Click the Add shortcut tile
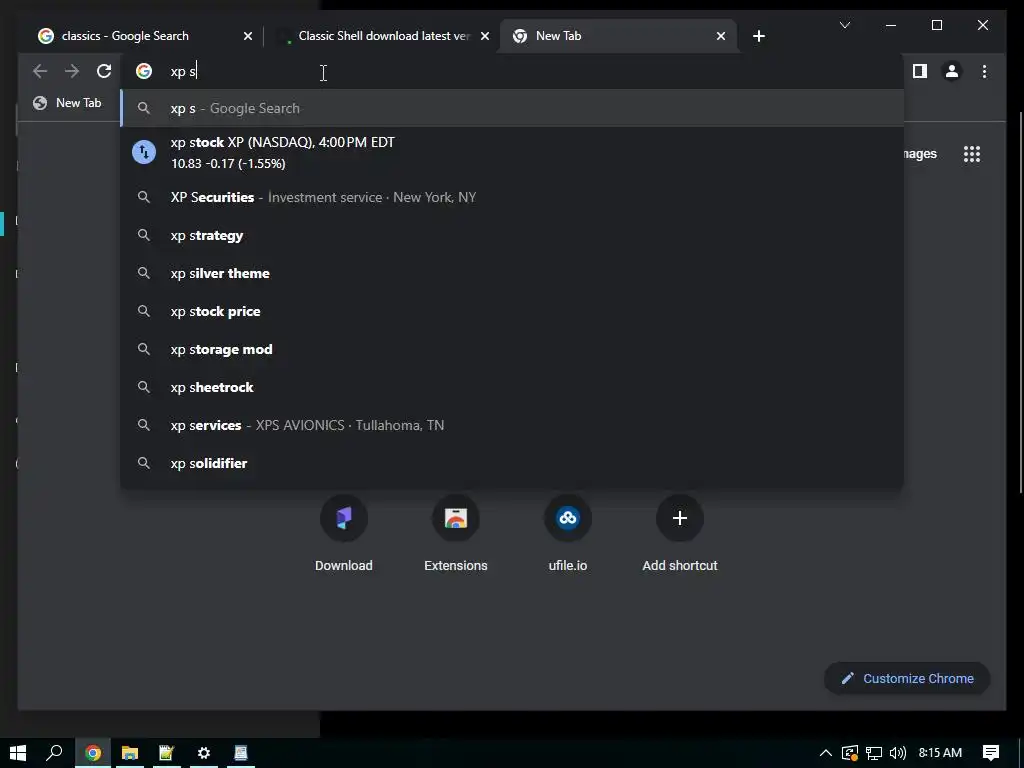Screen dimensions: 1024x768 [x=680, y=534]
